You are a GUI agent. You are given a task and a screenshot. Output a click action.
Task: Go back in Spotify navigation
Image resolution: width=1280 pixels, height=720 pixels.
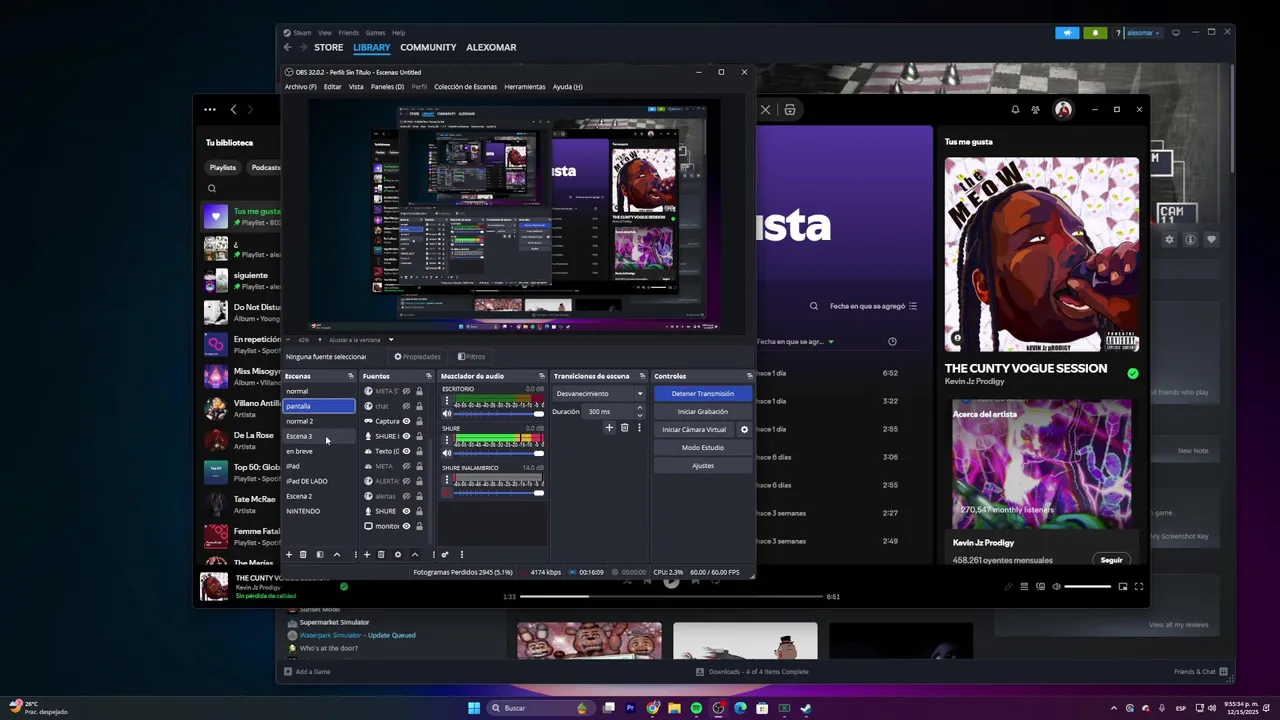[x=234, y=109]
